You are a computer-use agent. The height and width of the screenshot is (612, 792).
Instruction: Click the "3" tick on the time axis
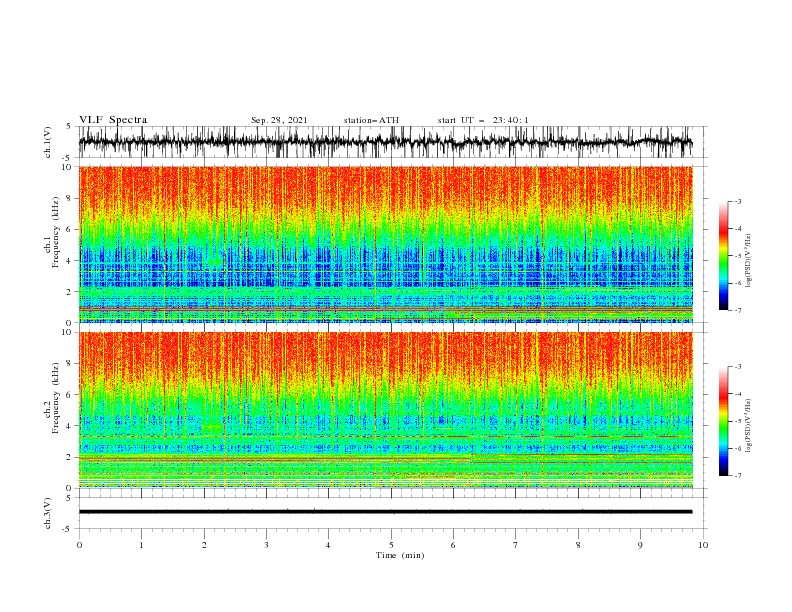point(266,545)
